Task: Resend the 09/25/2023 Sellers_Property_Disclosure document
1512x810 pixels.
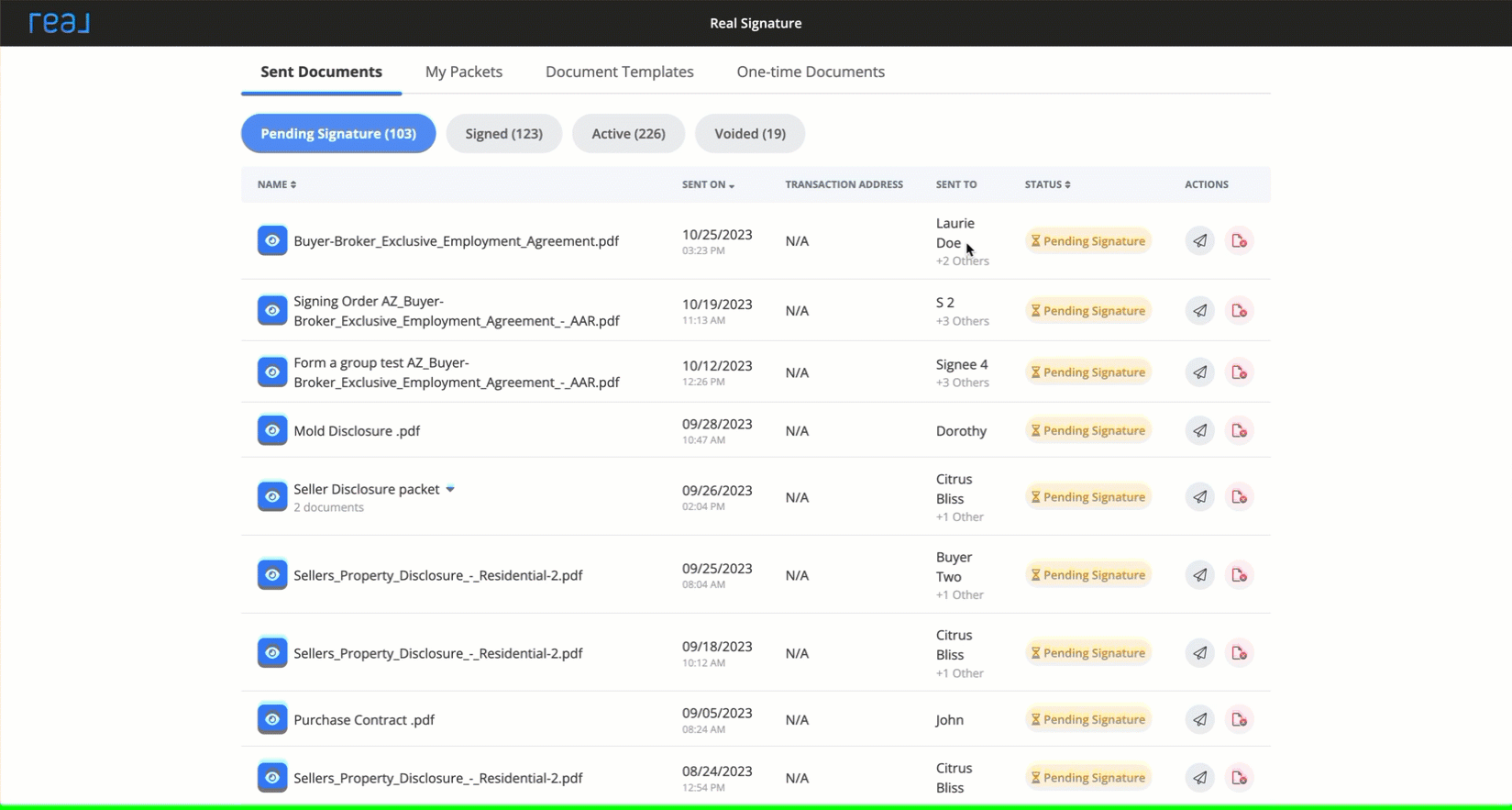Action: [x=1199, y=575]
